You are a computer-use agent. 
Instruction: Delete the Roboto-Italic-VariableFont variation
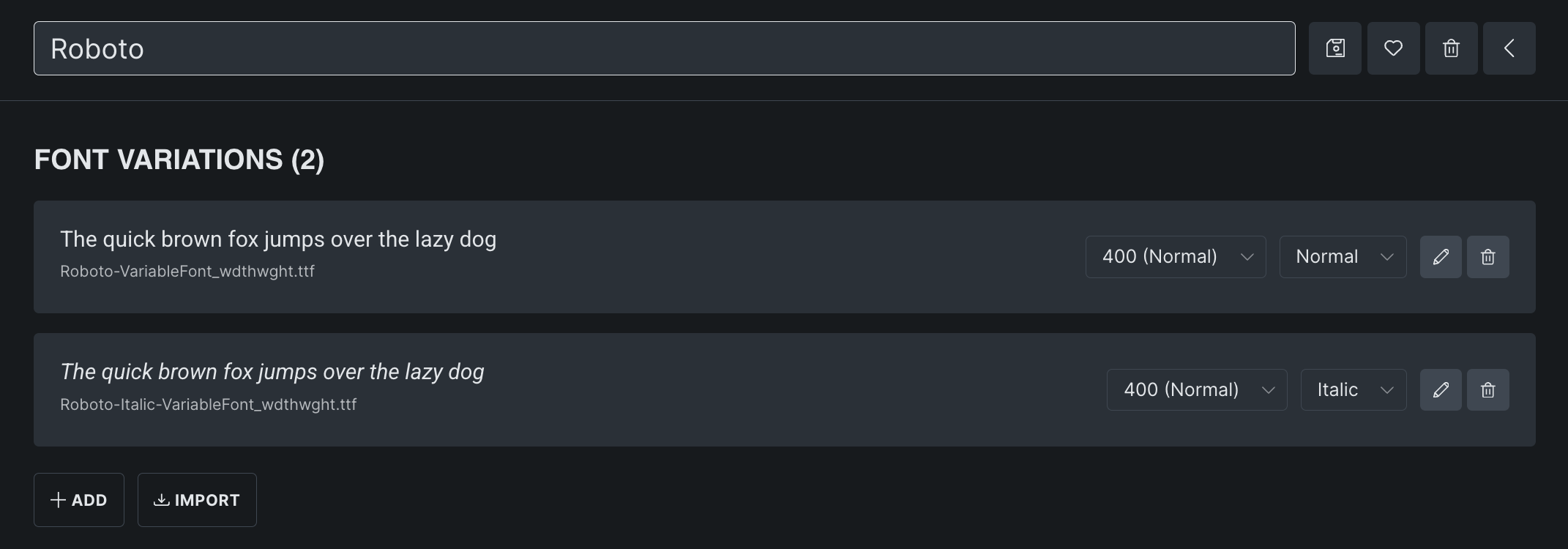click(1487, 390)
